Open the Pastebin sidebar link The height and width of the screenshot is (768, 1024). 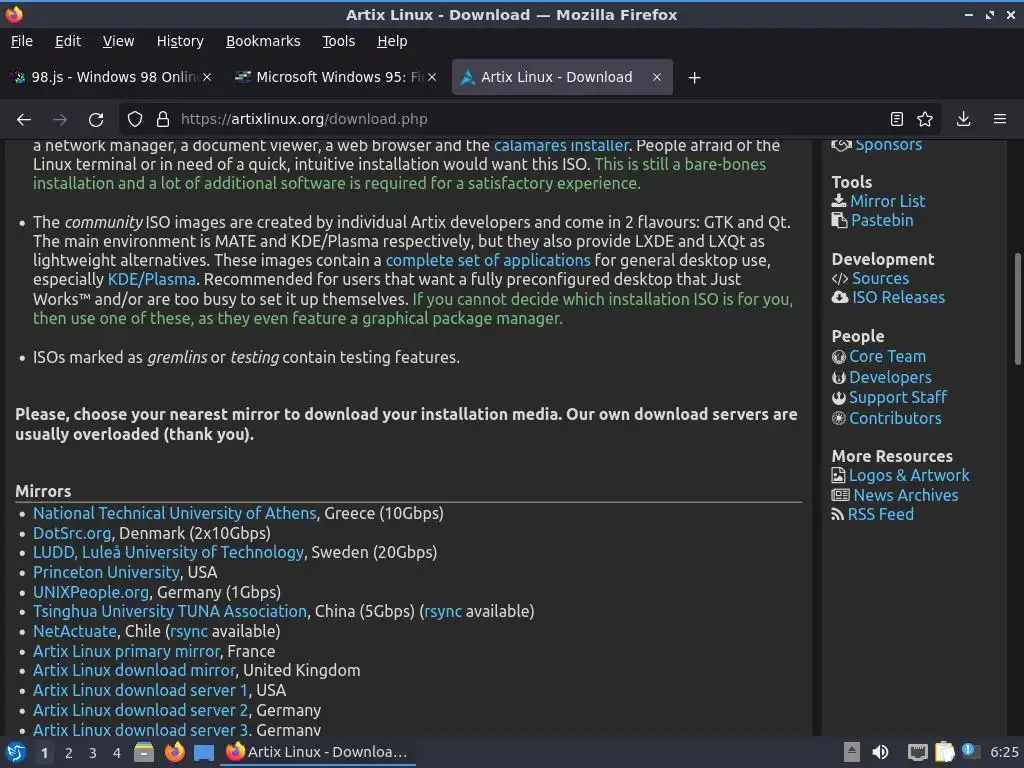pyautogui.click(x=882, y=220)
